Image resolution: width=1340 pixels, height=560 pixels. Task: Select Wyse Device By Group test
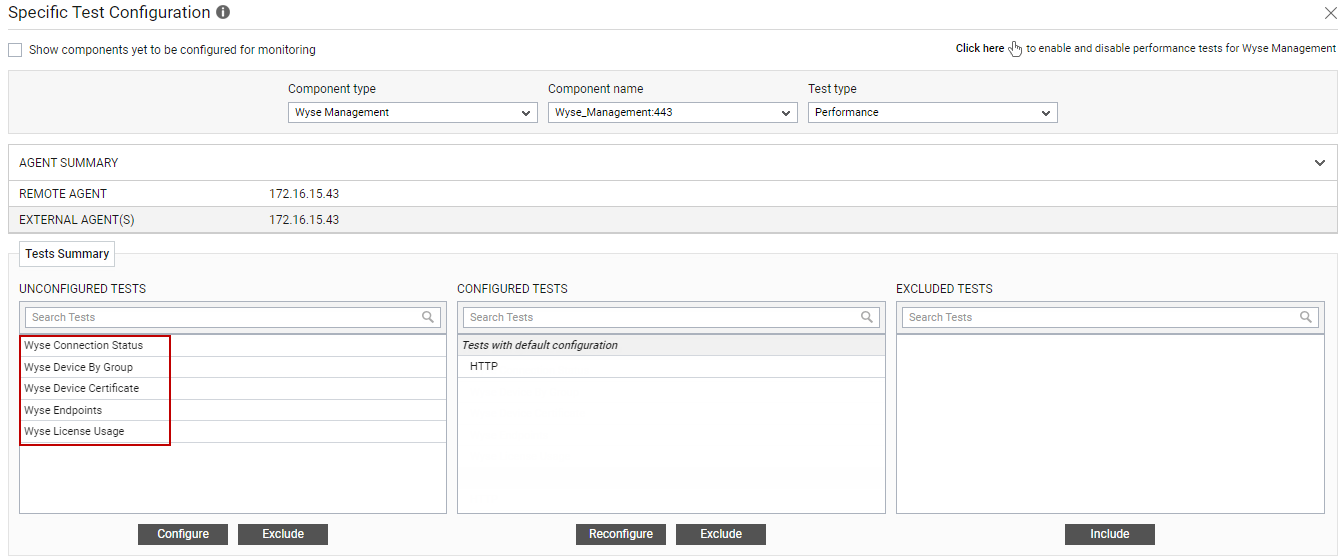coord(233,367)
